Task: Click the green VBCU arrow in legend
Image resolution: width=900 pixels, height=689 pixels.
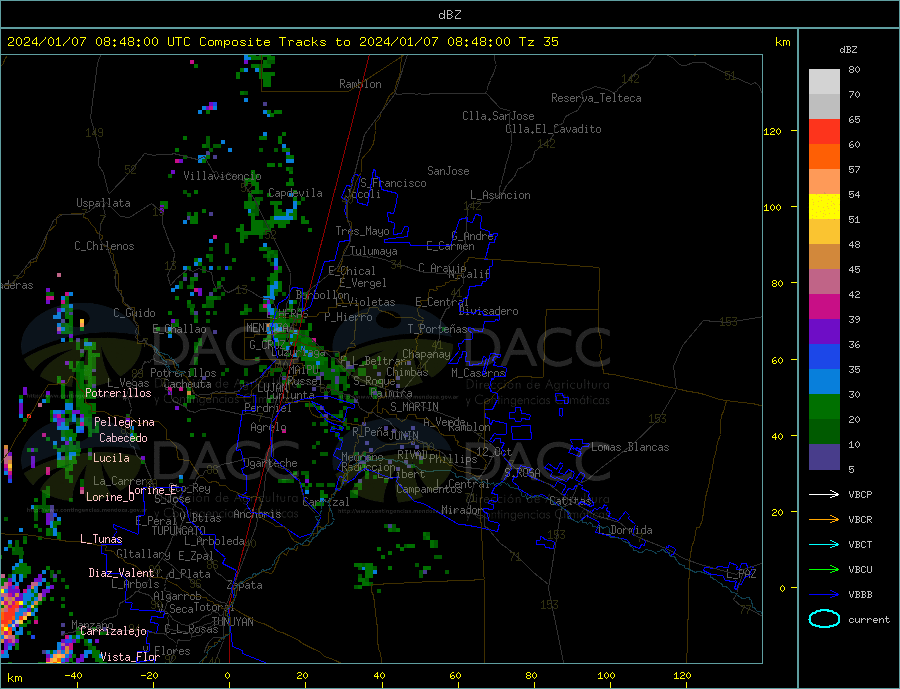Action: 824,570
